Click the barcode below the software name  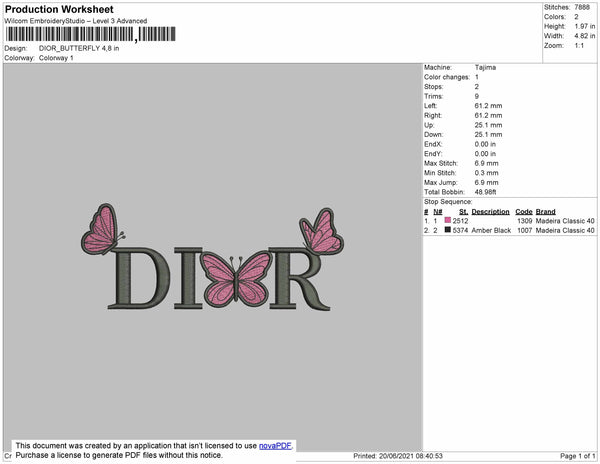pos(91,34)
